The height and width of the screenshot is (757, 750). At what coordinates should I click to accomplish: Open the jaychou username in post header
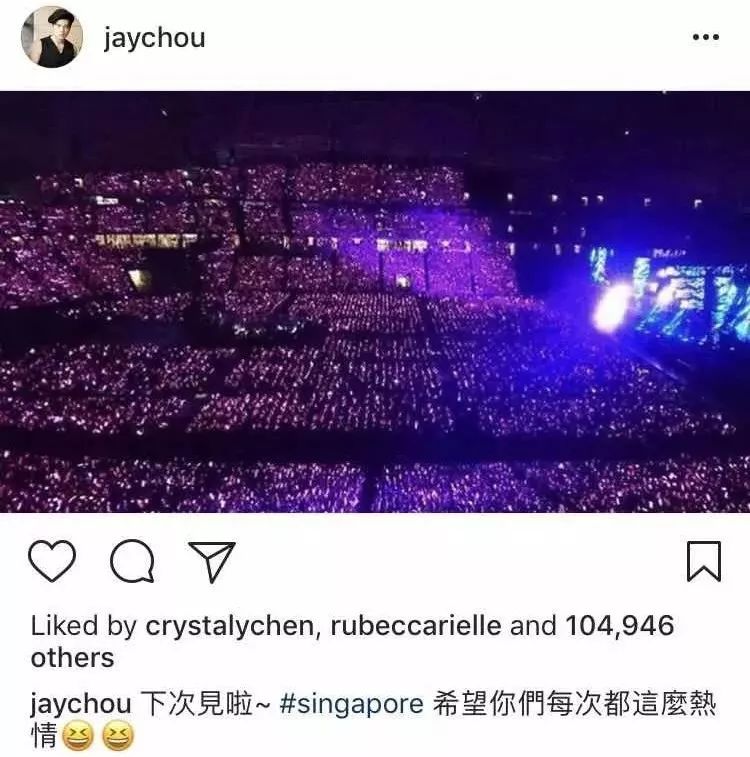(x=154, y=38)
